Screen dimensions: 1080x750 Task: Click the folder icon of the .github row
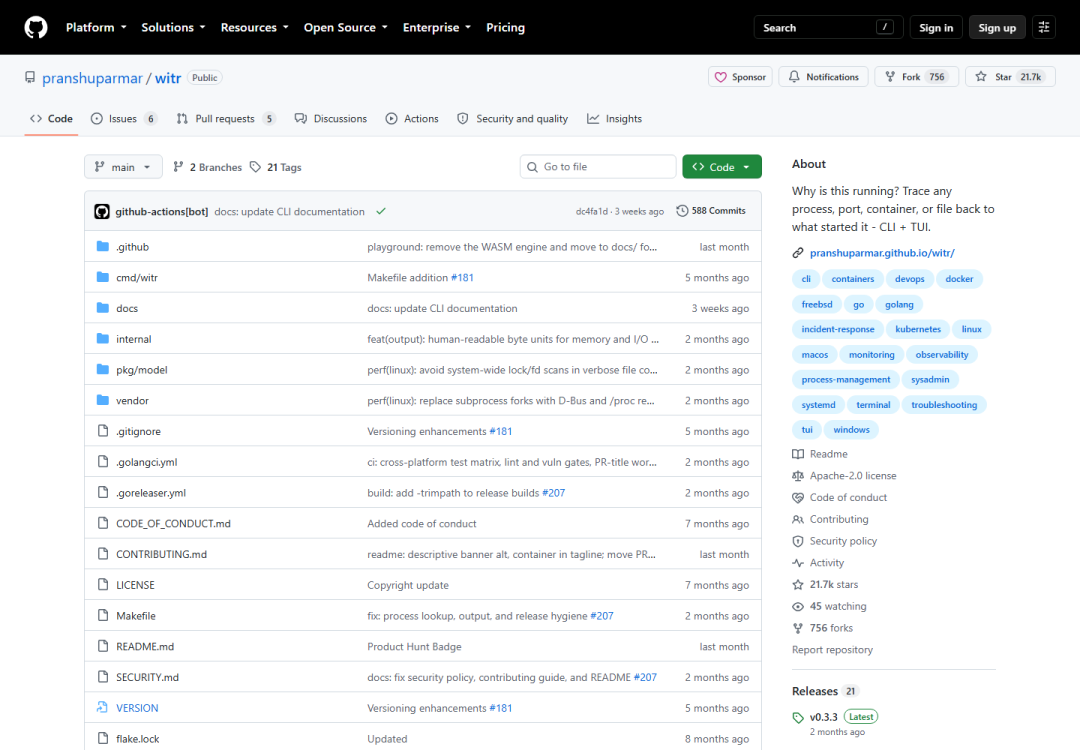click(103, 247)
